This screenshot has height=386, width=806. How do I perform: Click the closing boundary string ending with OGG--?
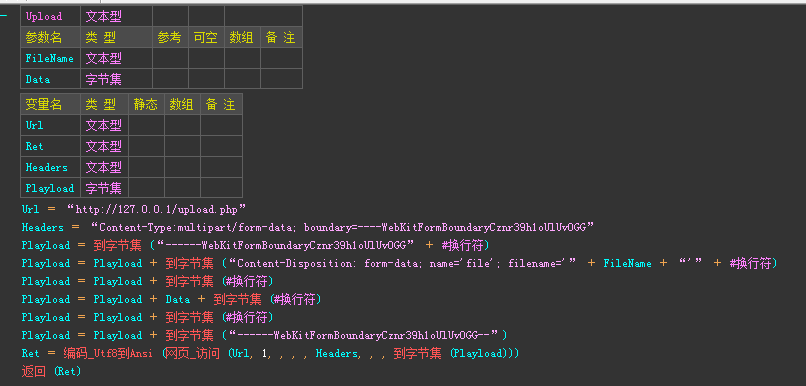click(364, 336)
